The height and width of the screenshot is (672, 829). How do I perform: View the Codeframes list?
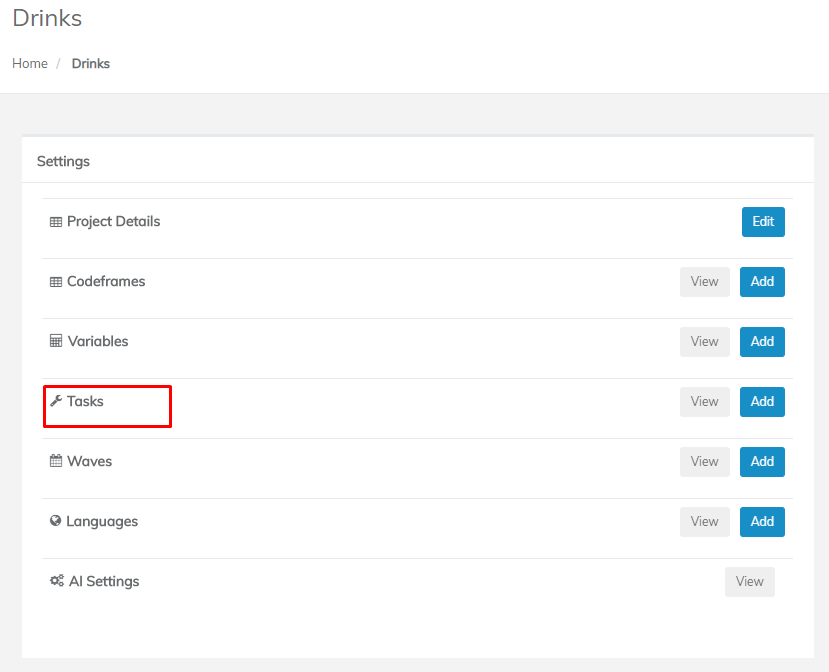(x=704, y=282)
